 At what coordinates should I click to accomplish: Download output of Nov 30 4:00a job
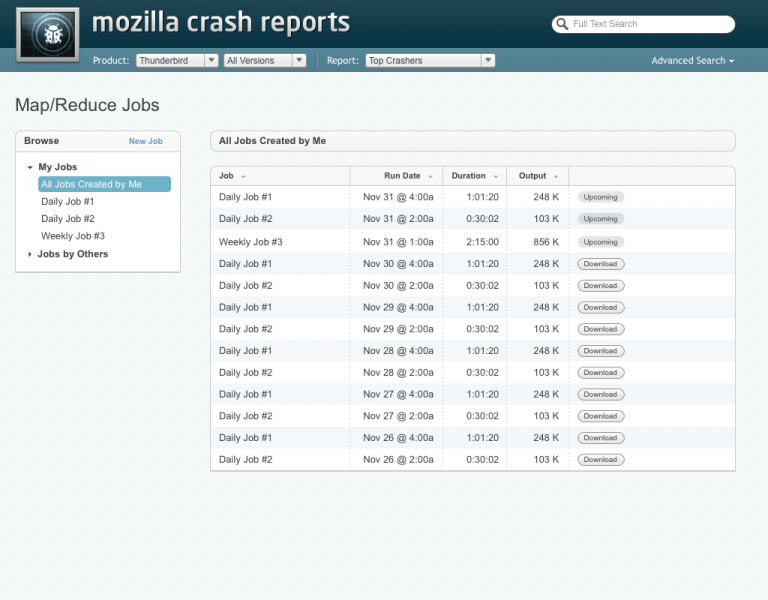click(x=600, y=264)
